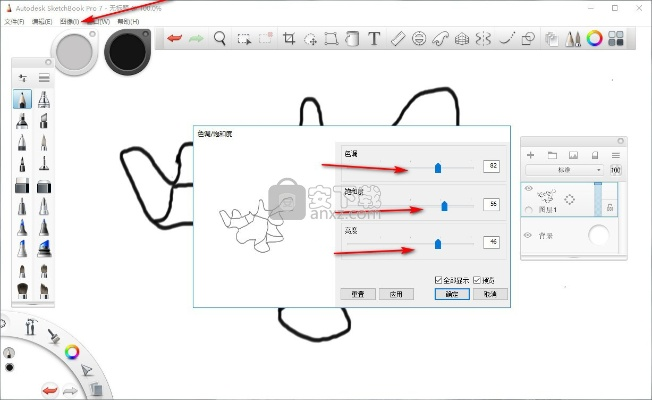Click the layer opacity field showing 100
This screenshot has height=400, width=652.
point(616,170)
